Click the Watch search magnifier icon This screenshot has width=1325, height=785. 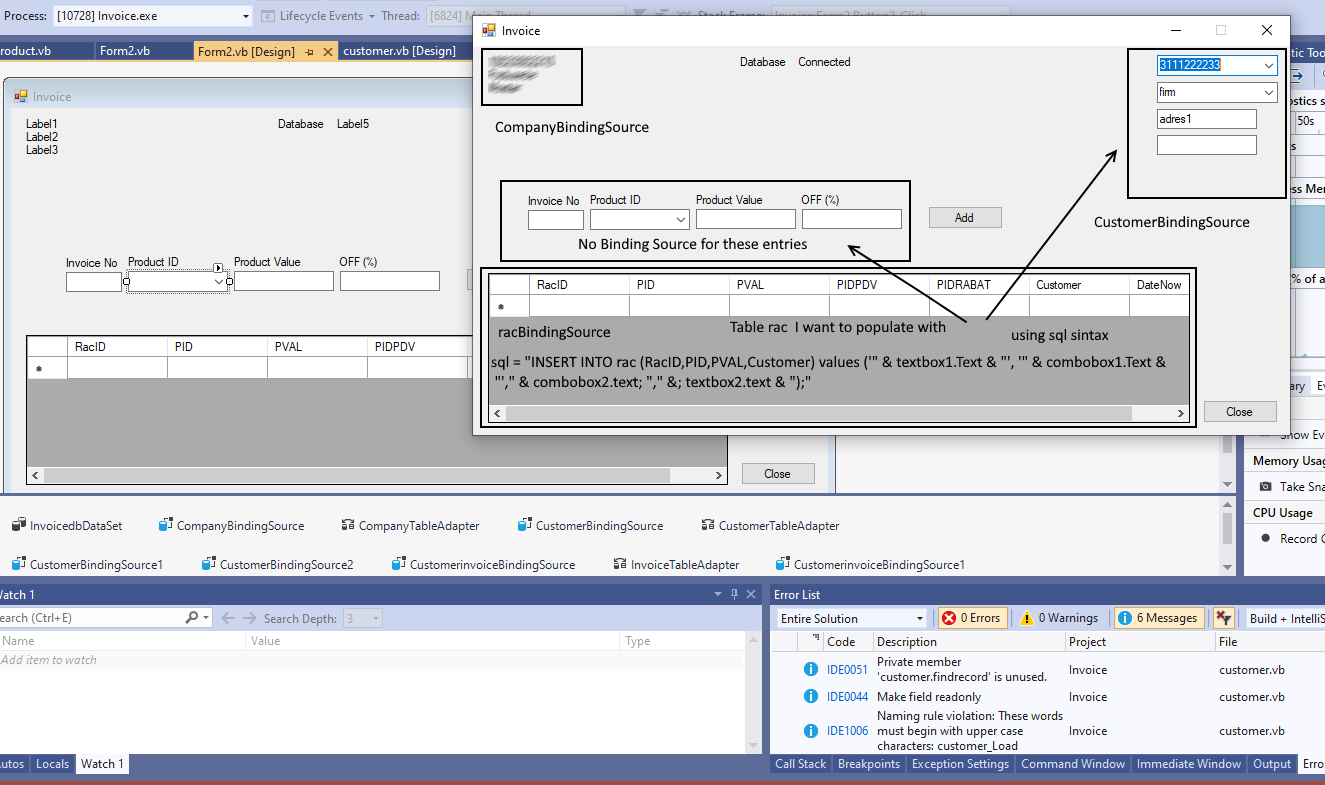(192, 618)
